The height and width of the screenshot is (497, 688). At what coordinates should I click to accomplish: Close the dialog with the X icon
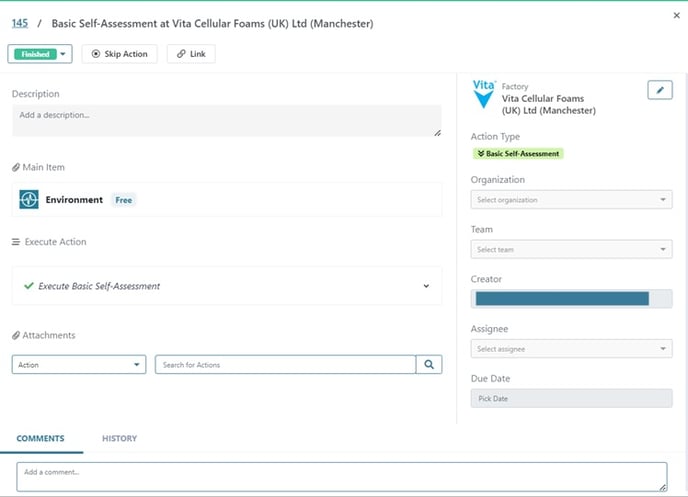point(676,16)
